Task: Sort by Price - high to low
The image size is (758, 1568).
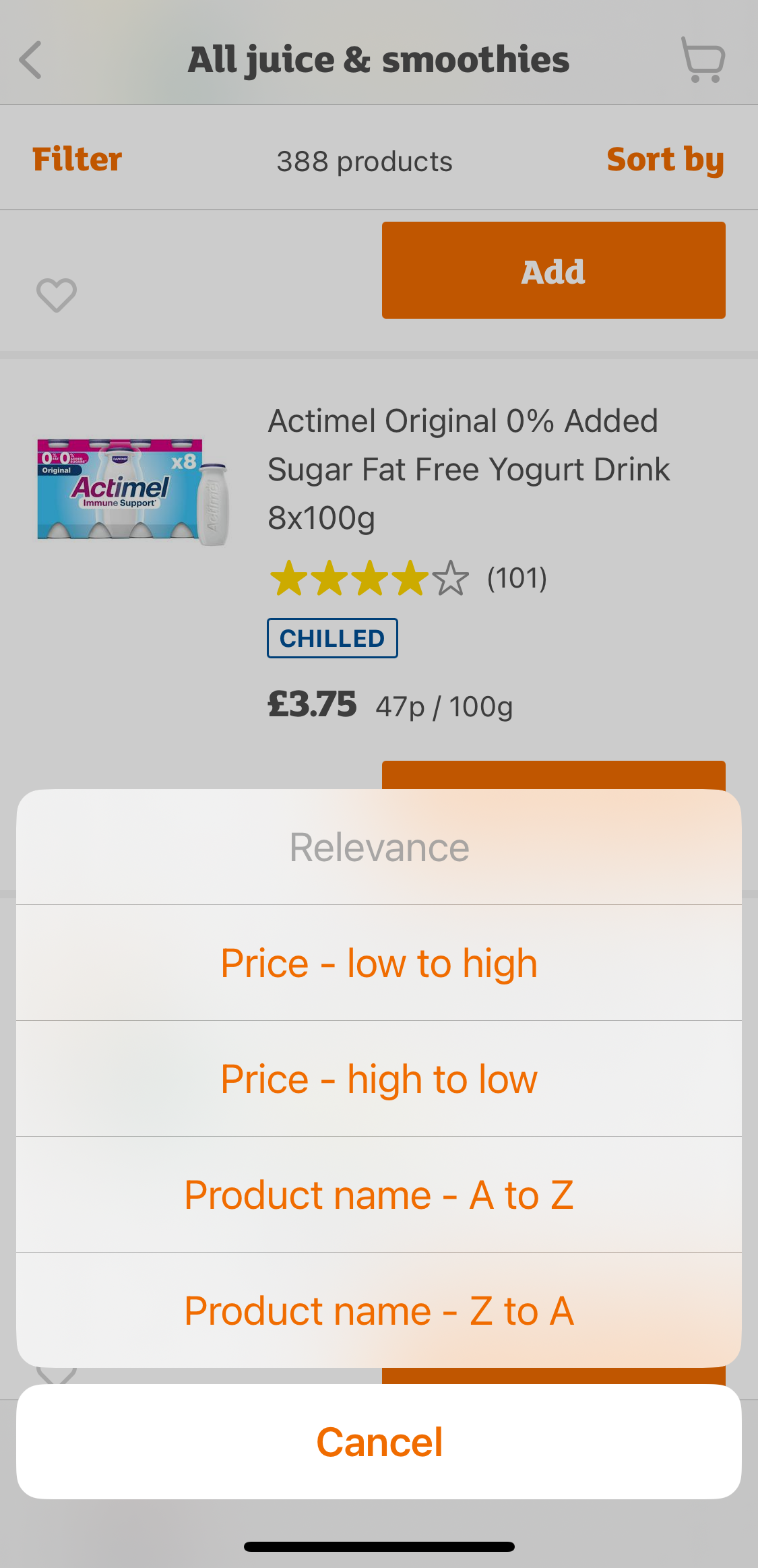Action: tap(379, 1079)
